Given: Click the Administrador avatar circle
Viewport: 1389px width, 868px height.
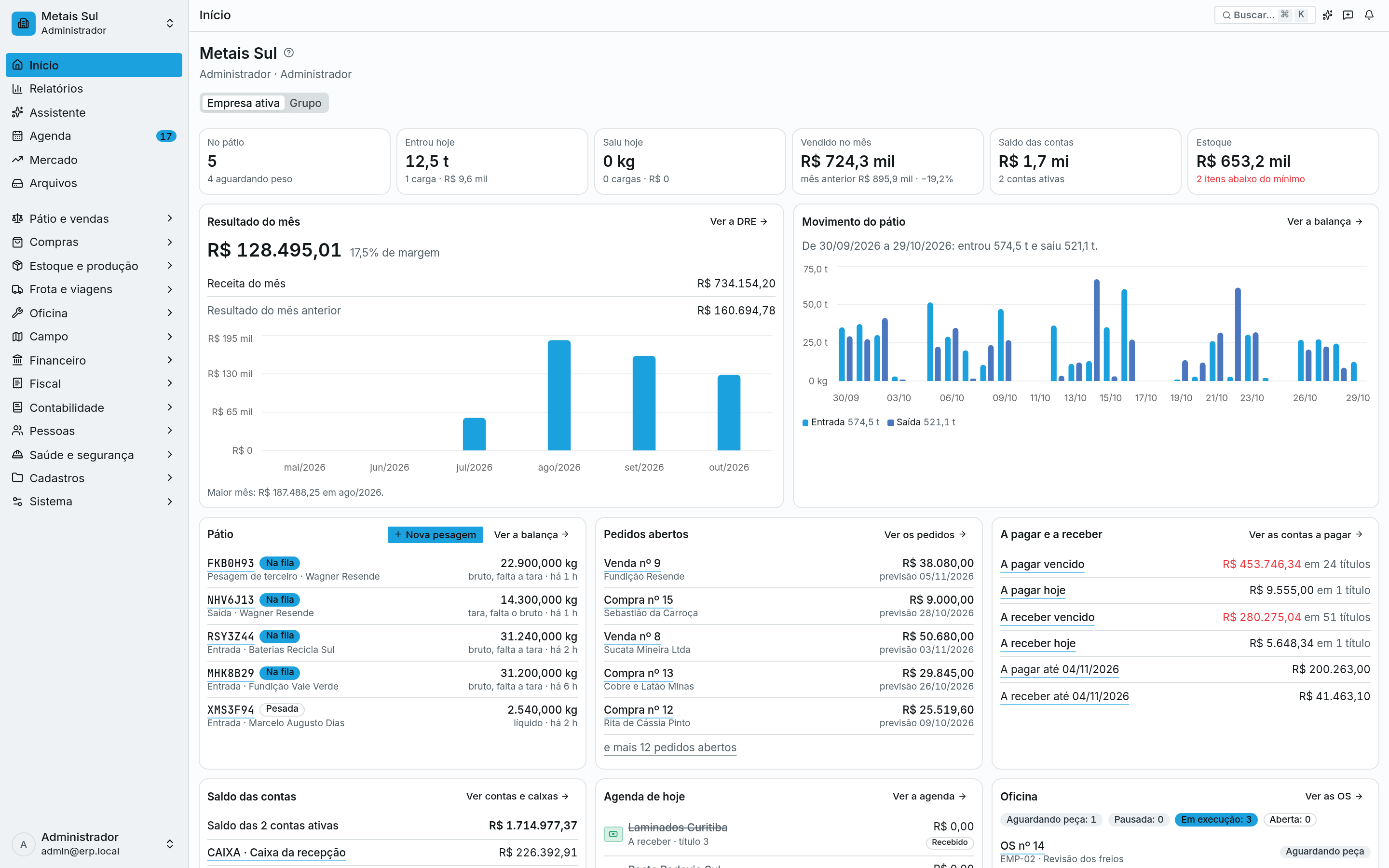Looking at the screenshot, I should [24, 844].
